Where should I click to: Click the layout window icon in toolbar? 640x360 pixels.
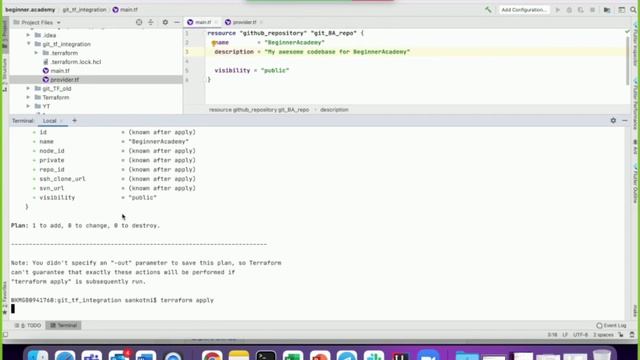[621, 10]
